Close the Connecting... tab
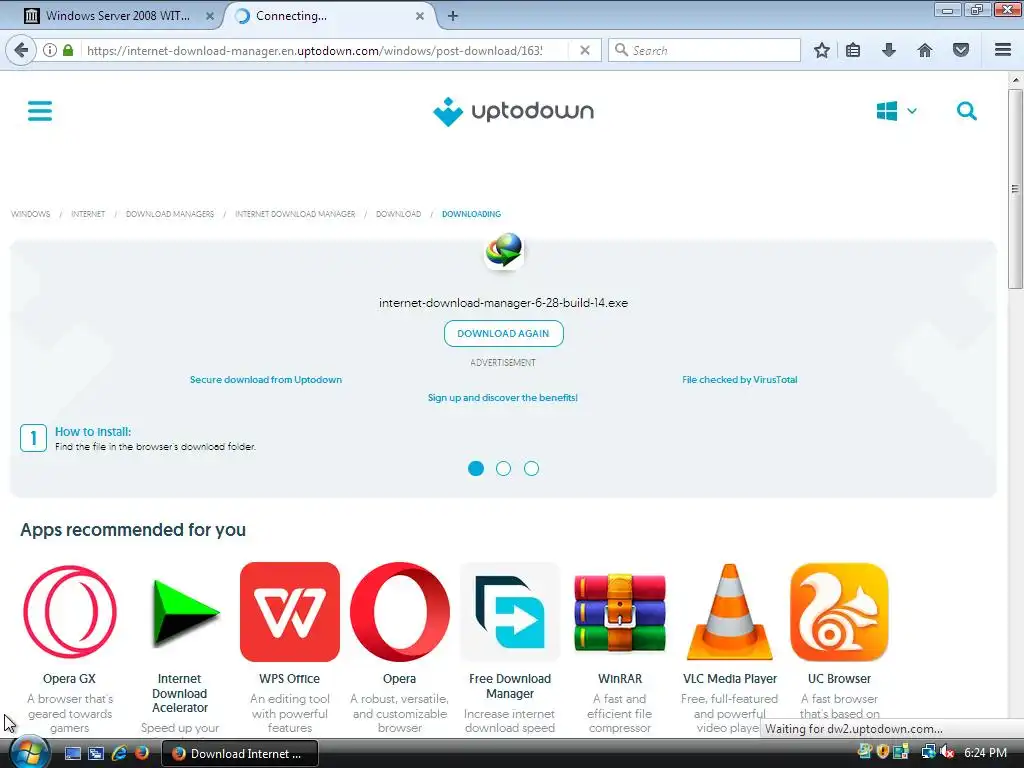This screenshot has width=1024, height=768. point(420,16)
